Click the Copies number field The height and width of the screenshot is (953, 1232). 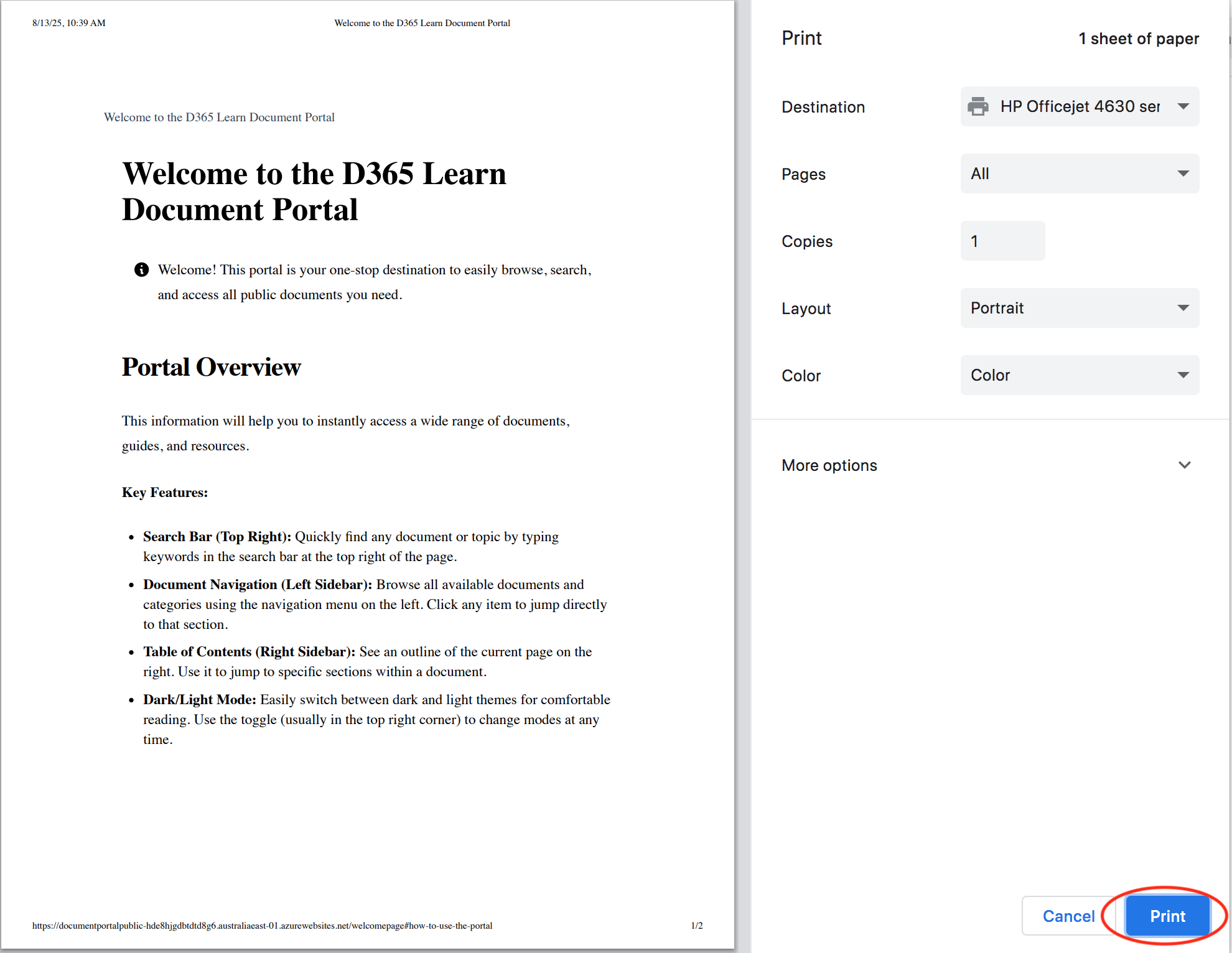pyautogui.click(x=1002, y=241)
